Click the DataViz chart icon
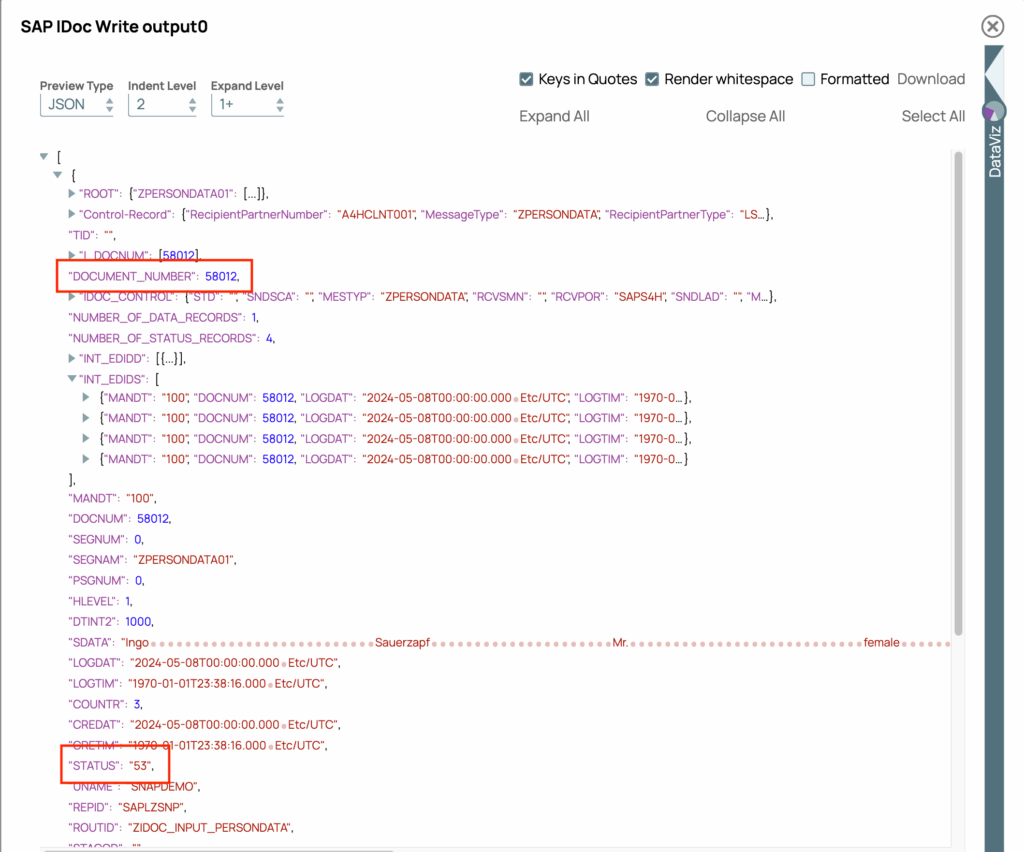The width and height of the screenshot is (1024, 852). pos(993,111)
